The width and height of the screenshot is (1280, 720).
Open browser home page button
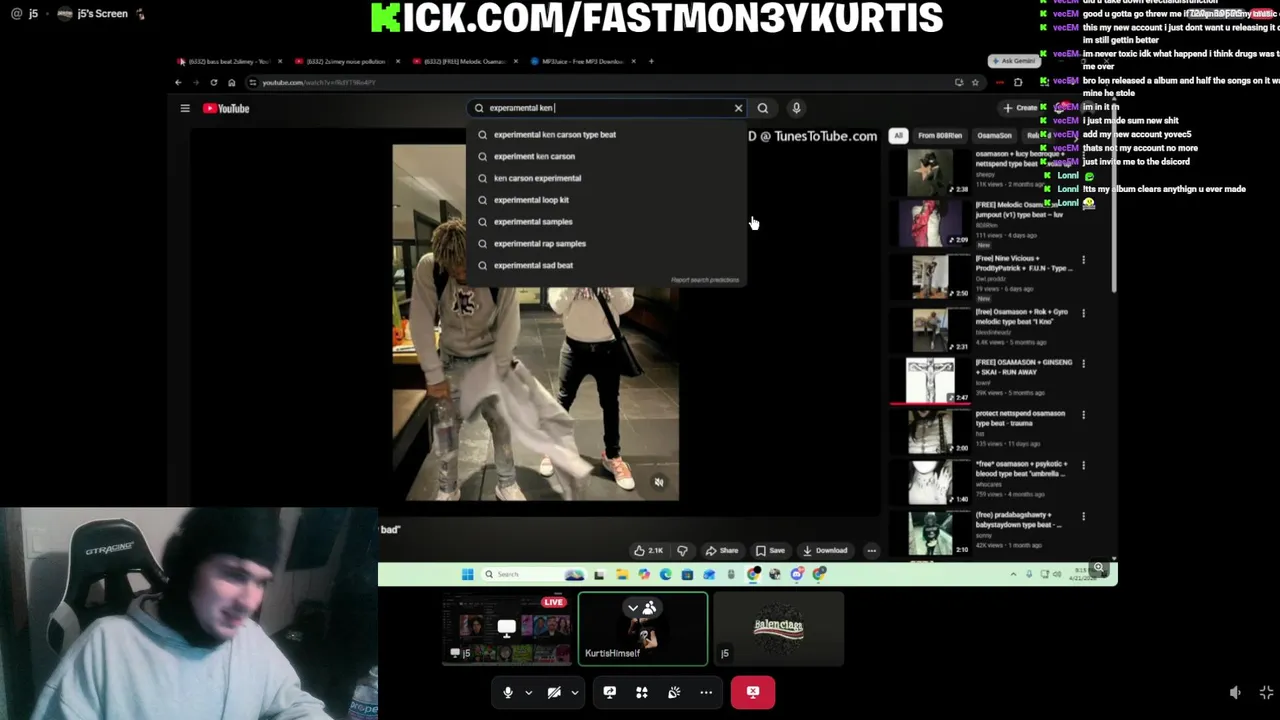(x=231, y=82)
